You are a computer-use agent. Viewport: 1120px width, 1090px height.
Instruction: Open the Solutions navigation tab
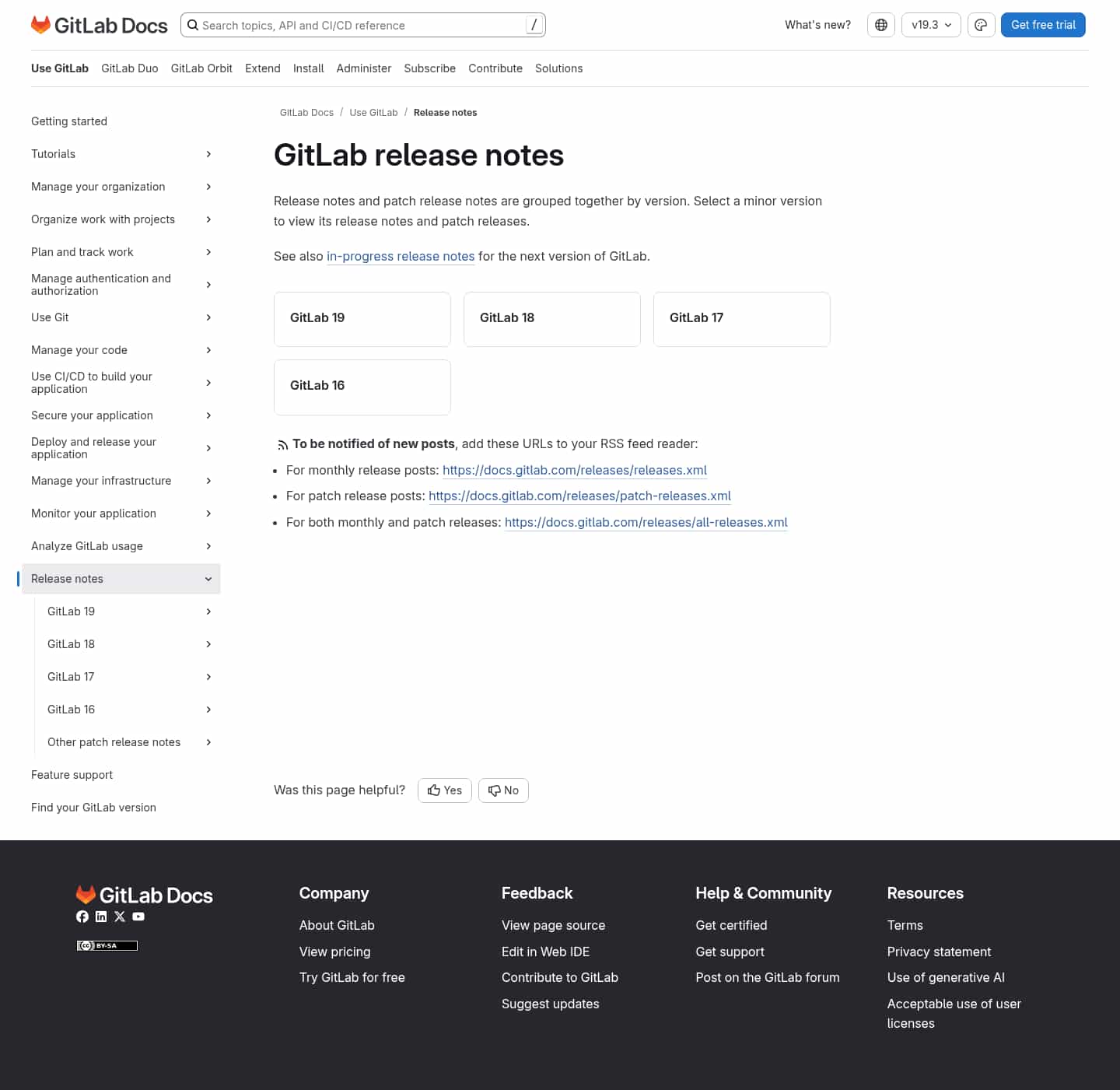[x=559, y=68]
